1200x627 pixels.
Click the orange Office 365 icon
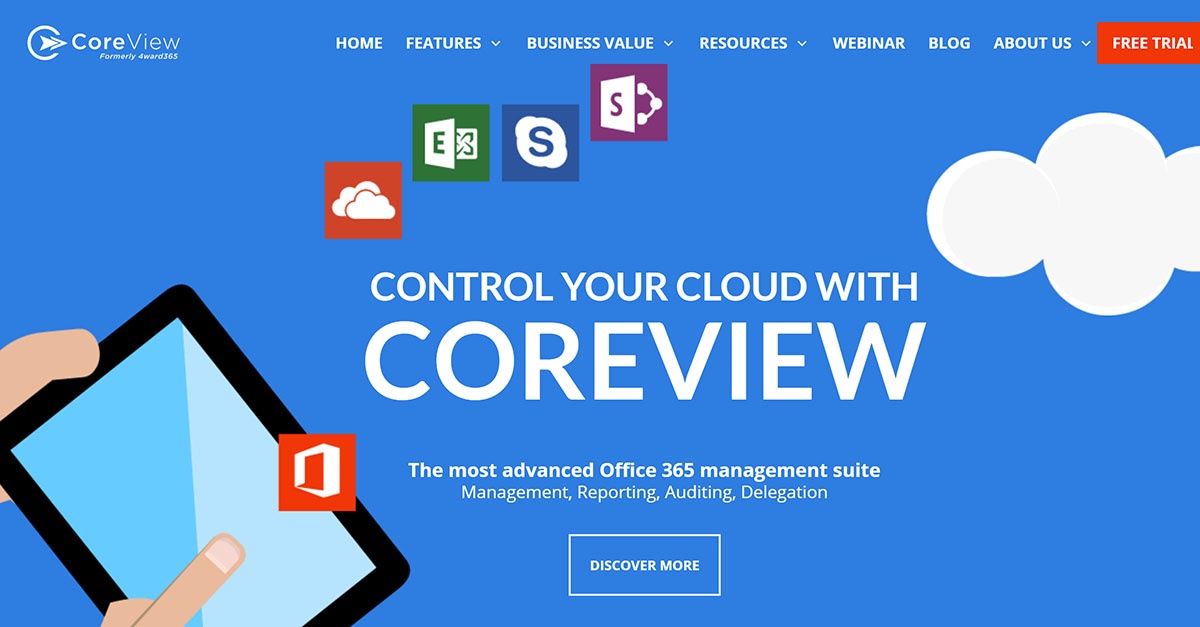pyautogui.click(x=317, y=472)
